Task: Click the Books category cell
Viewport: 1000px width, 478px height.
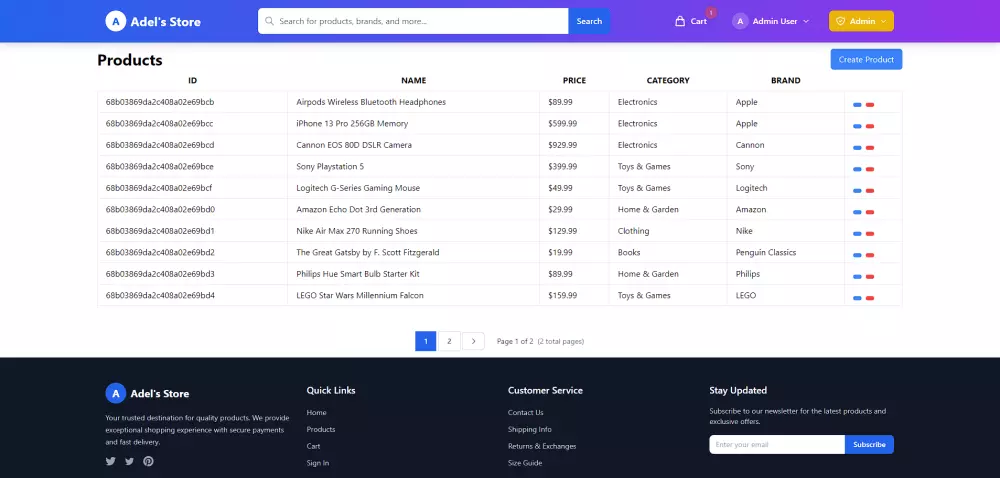Action: [629, 252]
